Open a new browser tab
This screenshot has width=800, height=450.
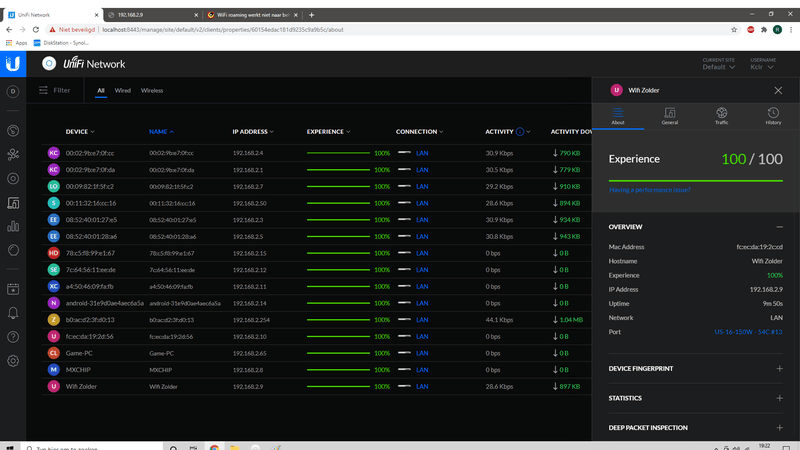coord(311,15)
